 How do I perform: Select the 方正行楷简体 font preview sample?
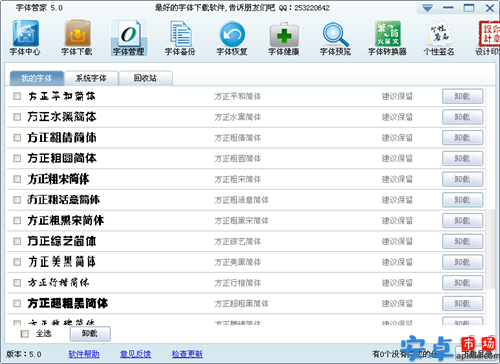click(59, 283)
